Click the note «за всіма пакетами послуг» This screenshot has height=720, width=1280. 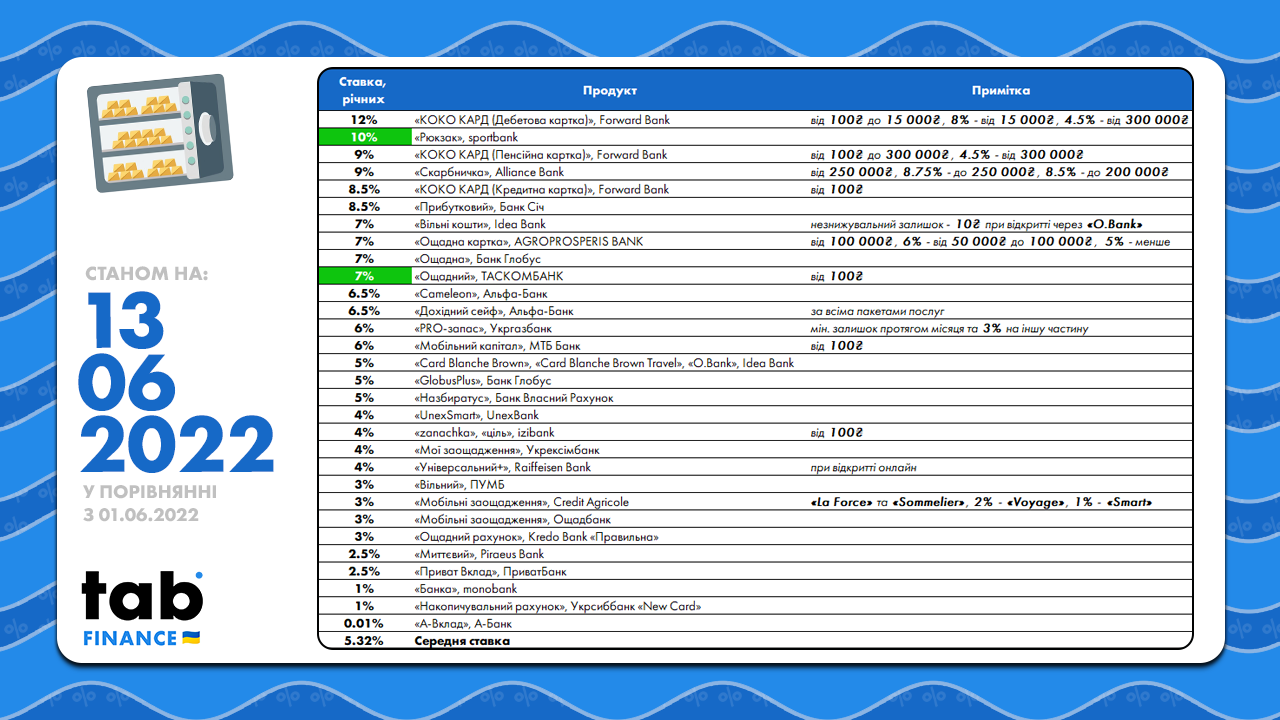point(877,311)
